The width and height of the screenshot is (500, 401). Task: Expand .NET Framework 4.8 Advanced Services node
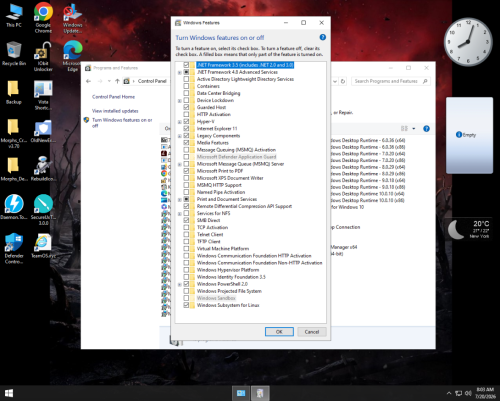pyautogui.click(x=180, y=72)
